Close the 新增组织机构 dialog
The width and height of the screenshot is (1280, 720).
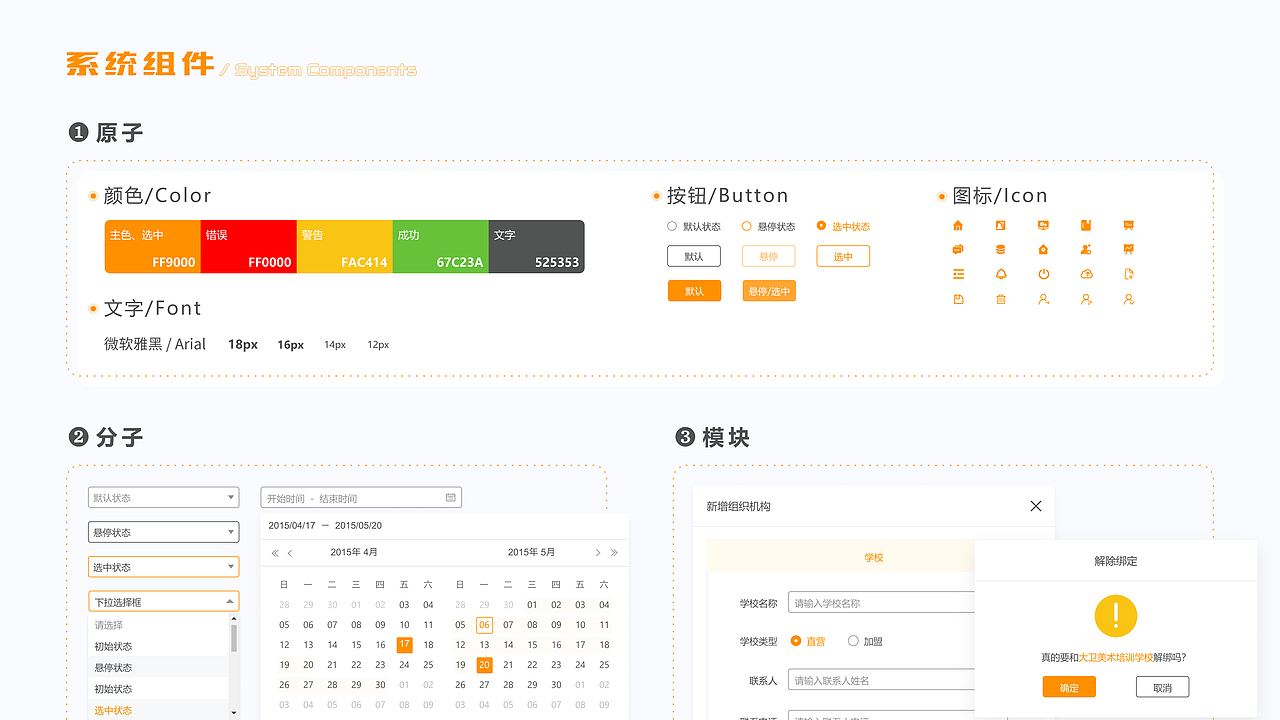1036,506
